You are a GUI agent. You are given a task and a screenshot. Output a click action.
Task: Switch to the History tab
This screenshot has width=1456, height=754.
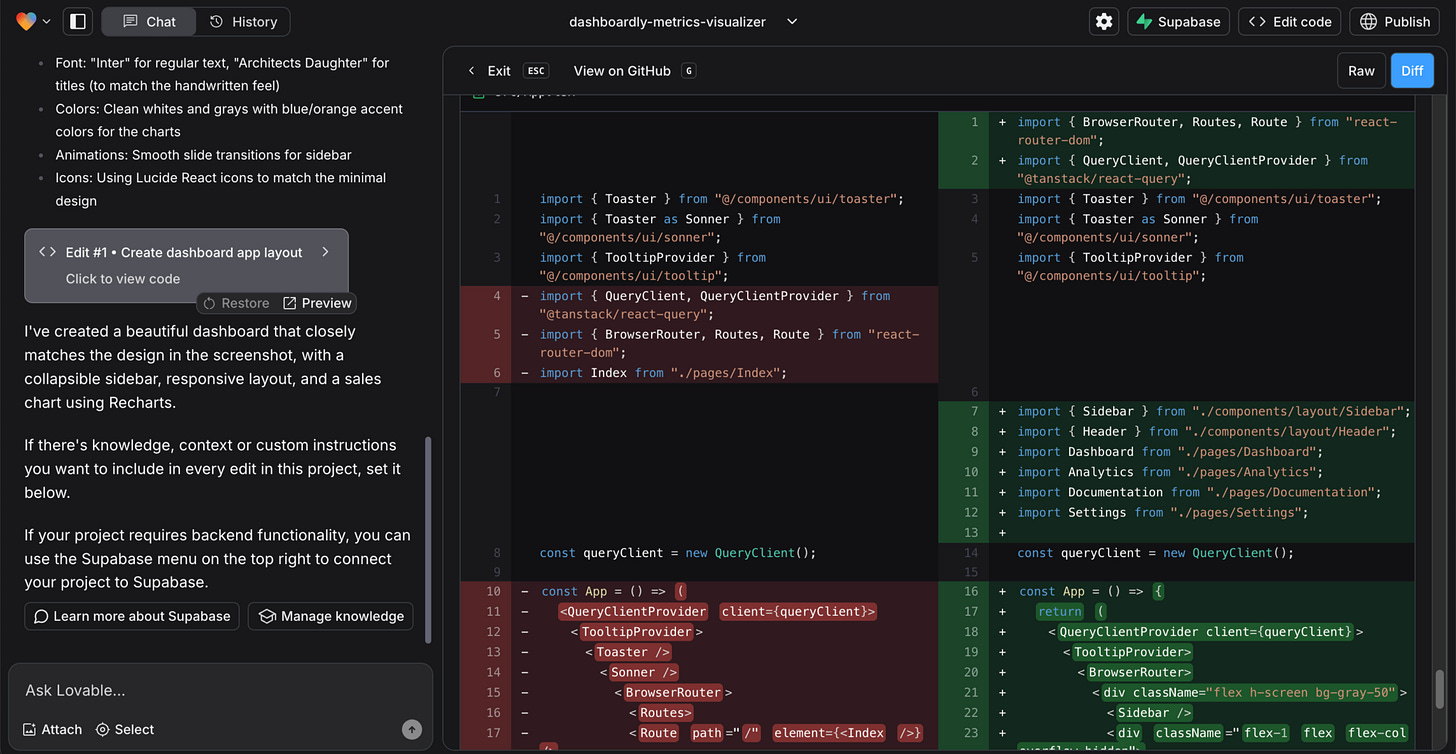243,21
